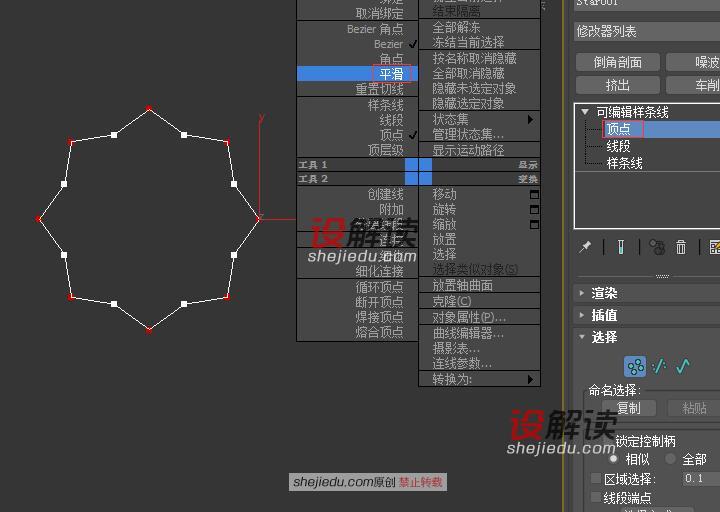
Task: Click the 挤出 modifier button
Action: point(618,85)
